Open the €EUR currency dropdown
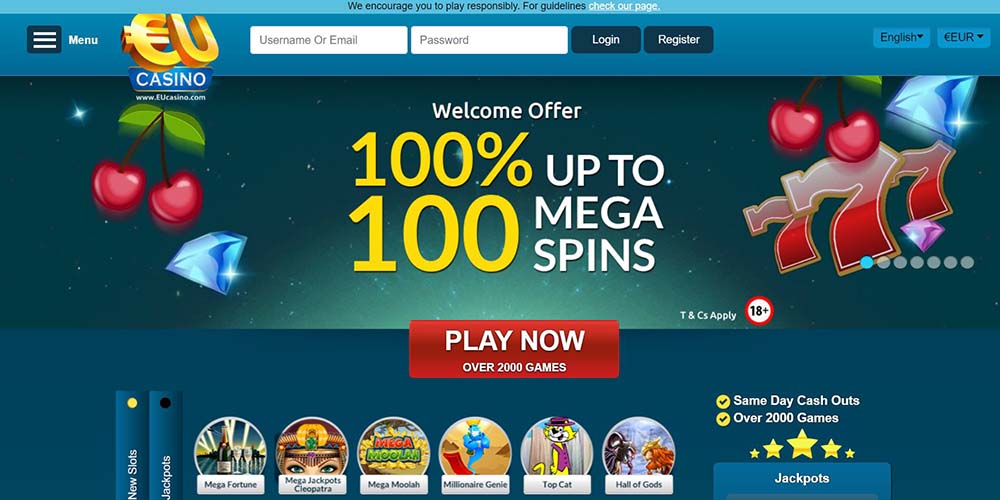Viewport: 1000px width, 500px height. (x=963, y=38)
